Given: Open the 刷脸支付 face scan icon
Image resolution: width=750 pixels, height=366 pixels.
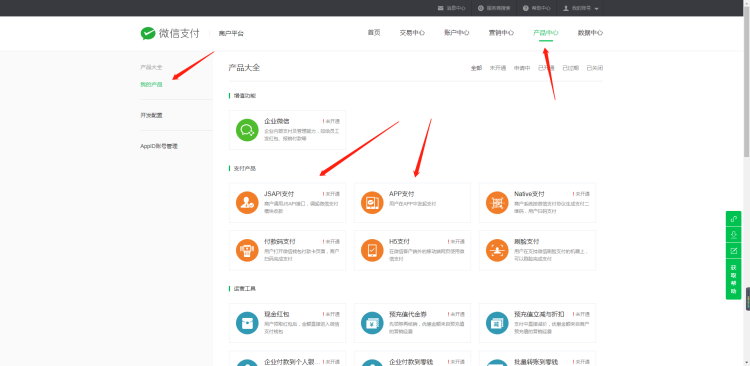Looking at the screenshot, I should click(497, 250).
